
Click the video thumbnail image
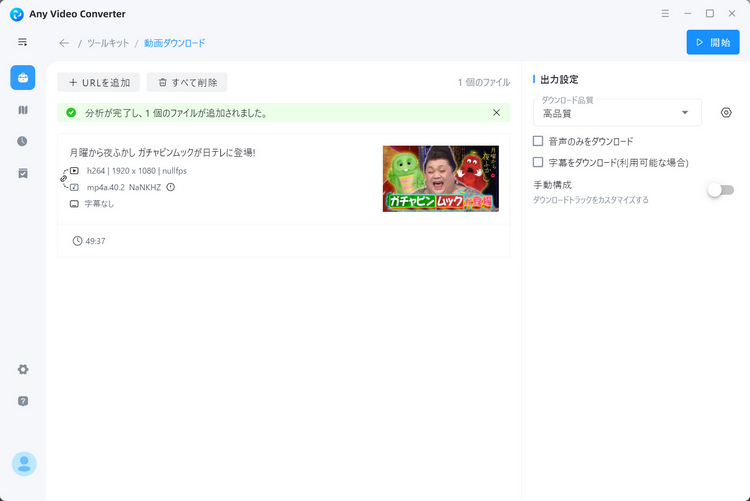point(441,178)
